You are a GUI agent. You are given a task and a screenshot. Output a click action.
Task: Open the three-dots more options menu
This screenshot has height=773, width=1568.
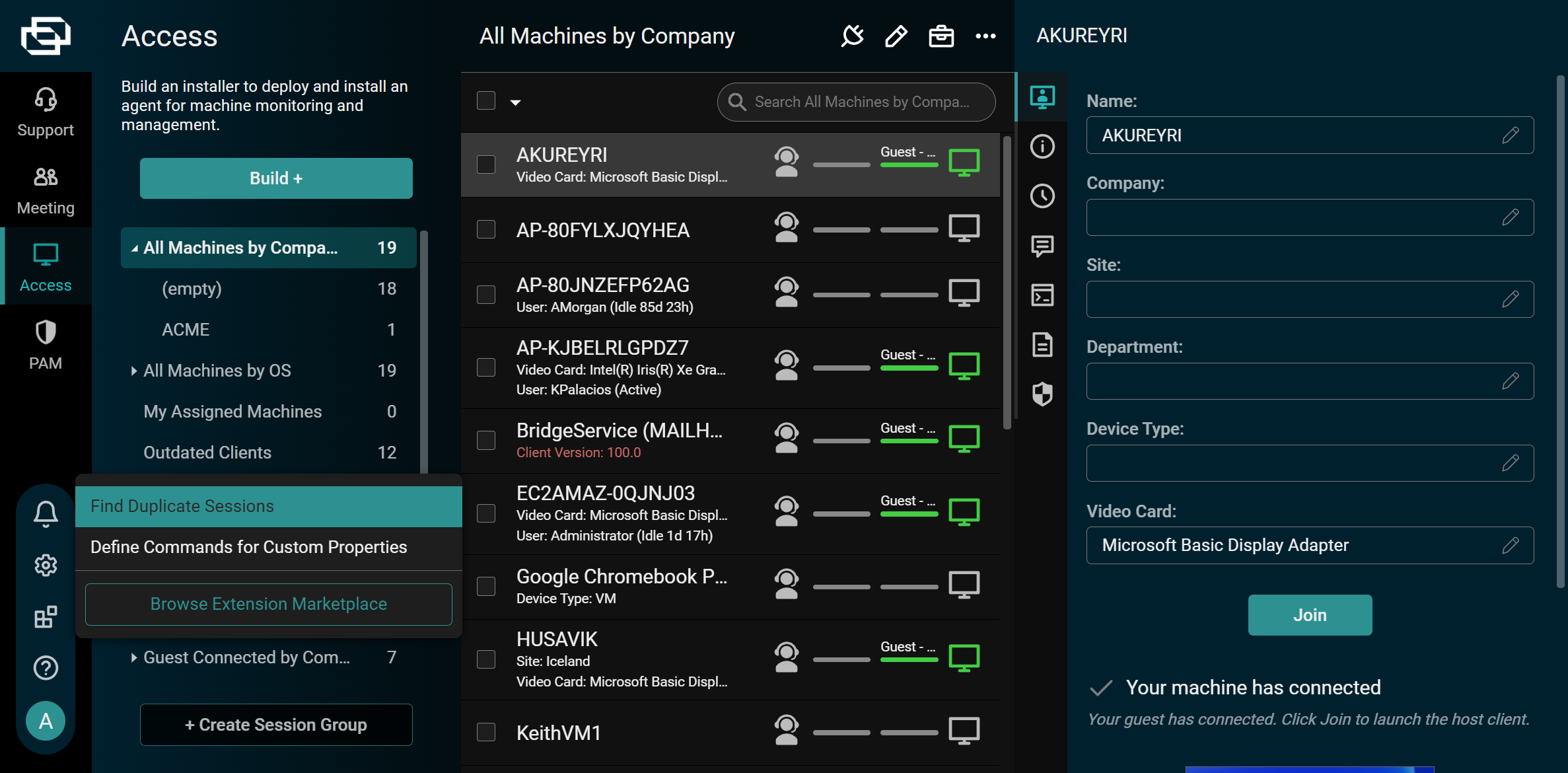point(985,36)
